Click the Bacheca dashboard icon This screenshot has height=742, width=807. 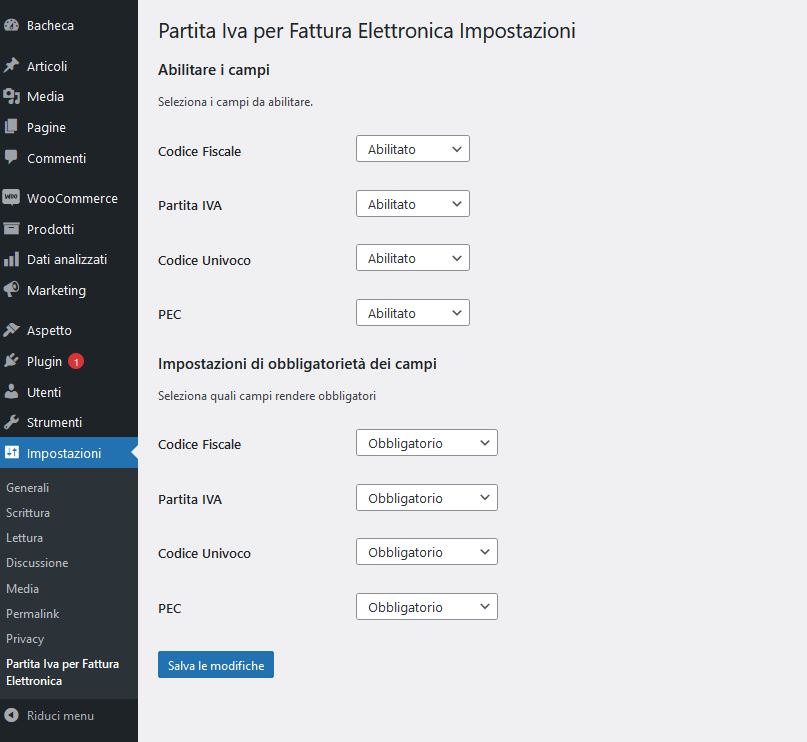tap(12, 25)
